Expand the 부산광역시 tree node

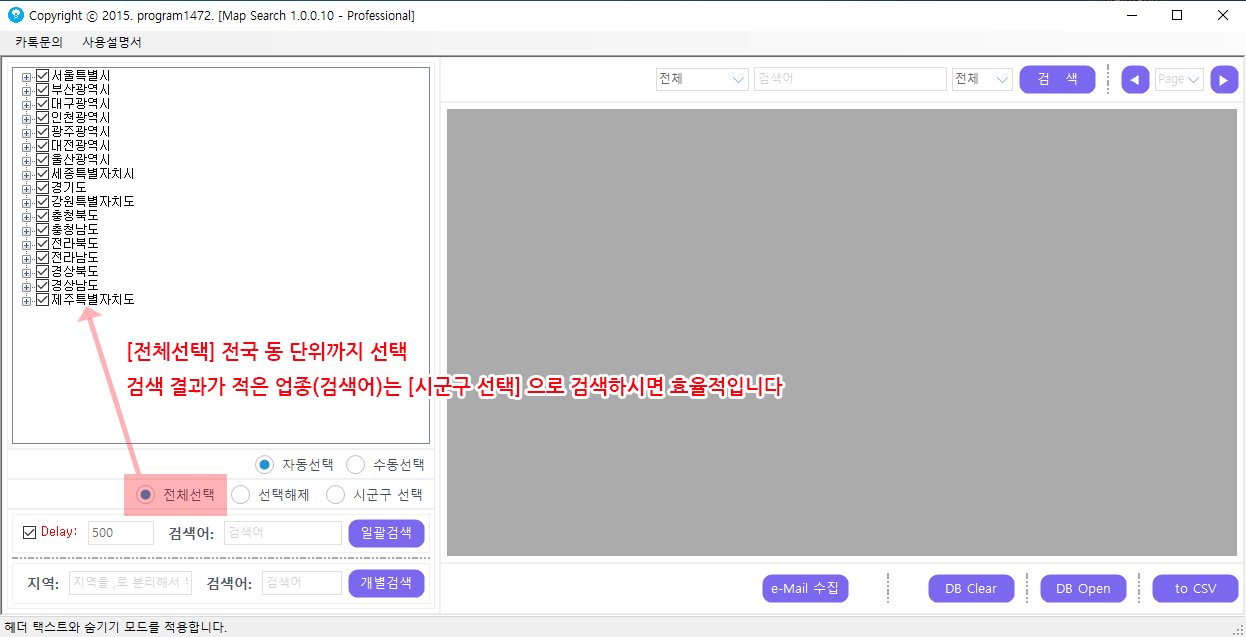click(x=27, y=90)
